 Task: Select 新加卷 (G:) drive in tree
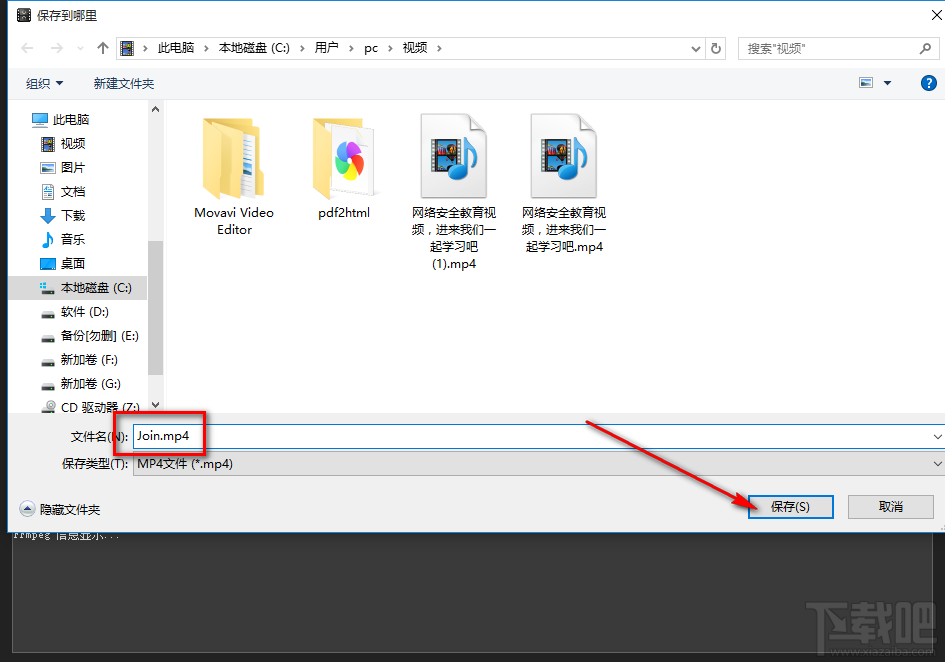tap(80, 383)
